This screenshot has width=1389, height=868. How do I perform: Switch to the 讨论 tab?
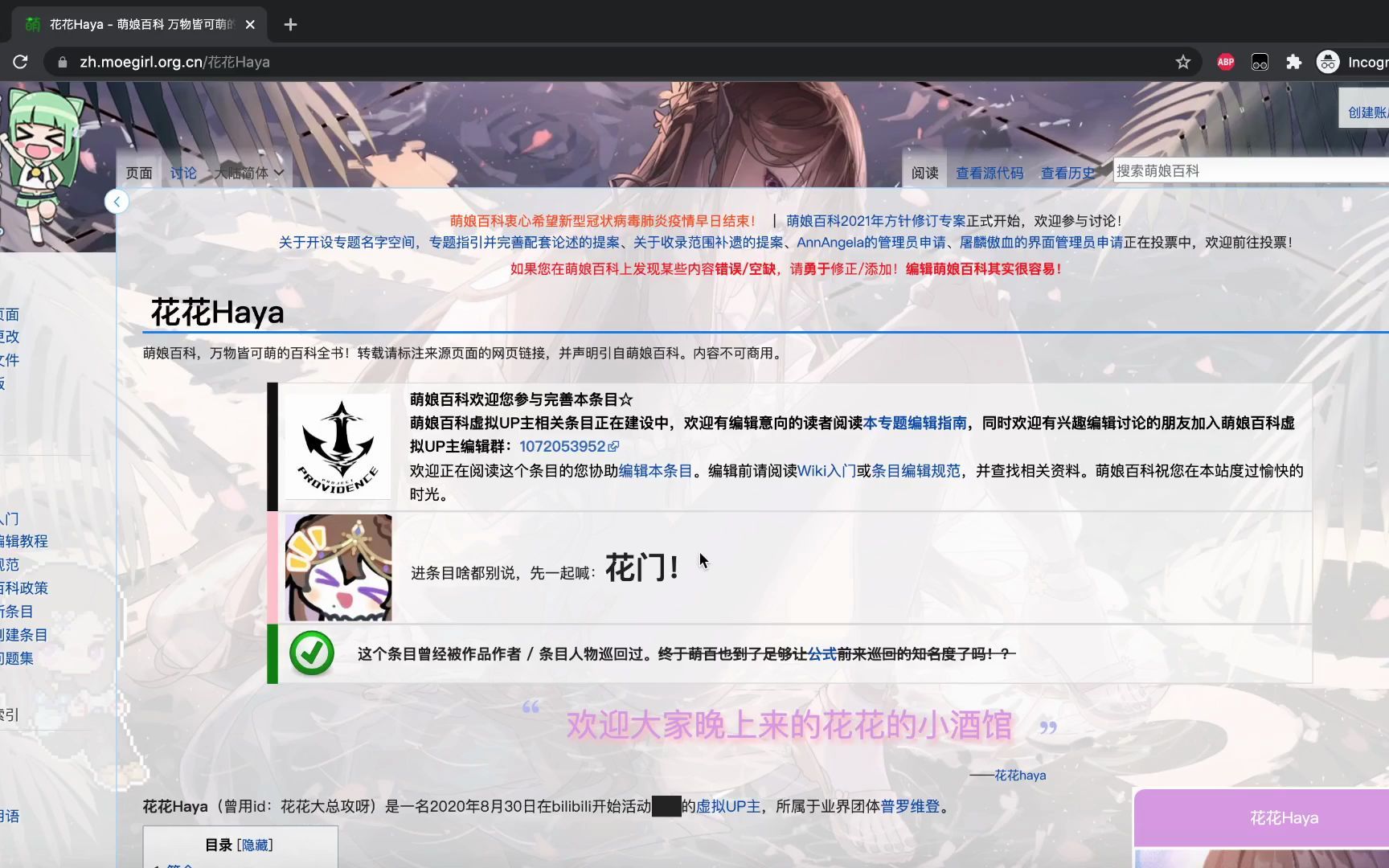[x=183, y=173]
